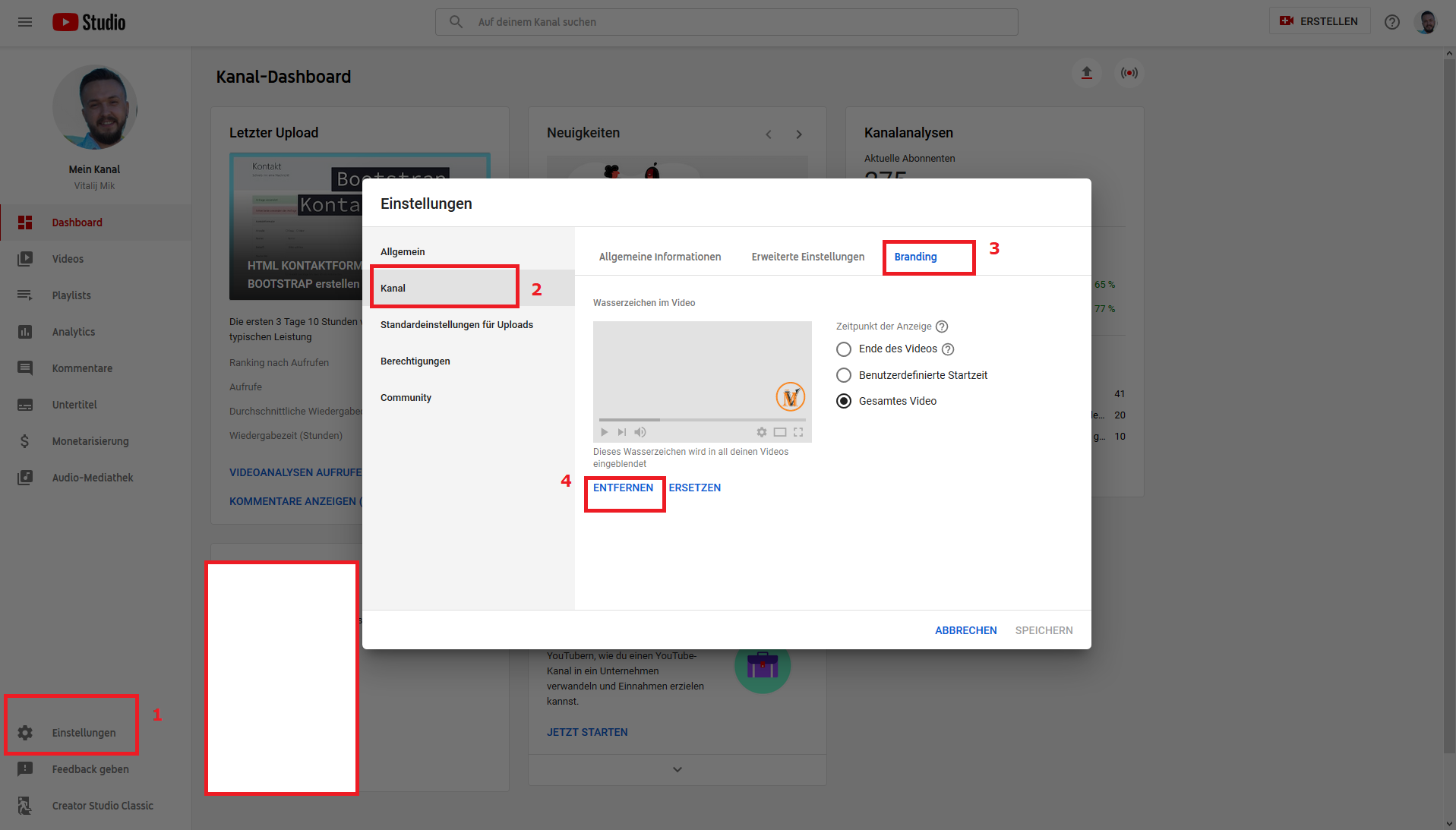
Task: Switch to the Erweiterte Einstellungen tab
Action: [x=807, y=257]
